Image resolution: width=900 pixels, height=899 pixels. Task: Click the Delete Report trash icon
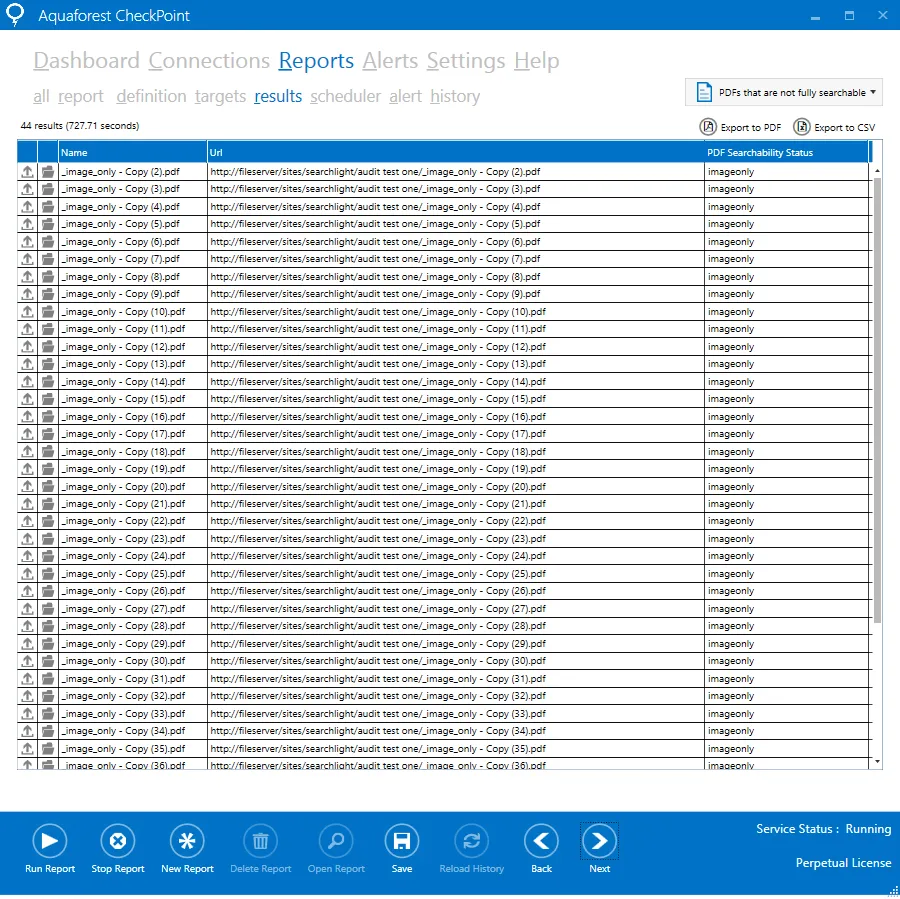tap(261, 840)
